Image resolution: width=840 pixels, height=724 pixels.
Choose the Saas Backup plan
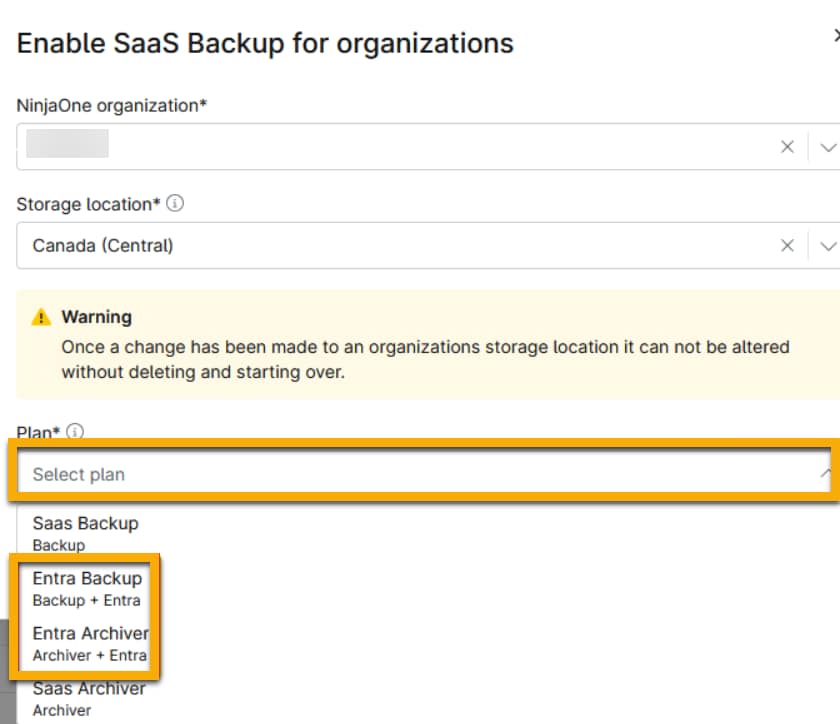click(x=85, y=533)
